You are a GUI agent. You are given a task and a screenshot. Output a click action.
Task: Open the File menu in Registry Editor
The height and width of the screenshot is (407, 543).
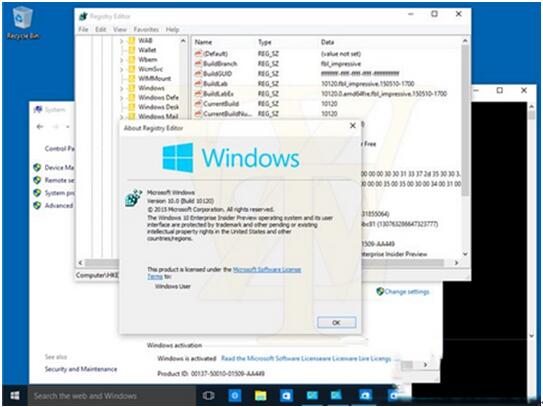click(x=83, y=29)
